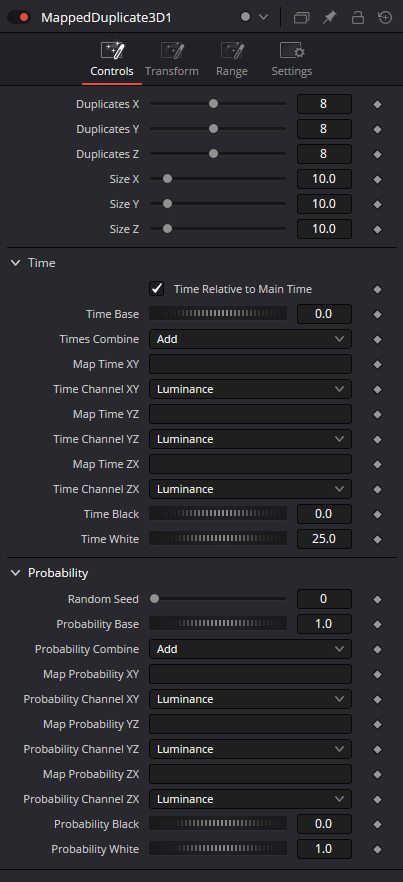Click the Random Seed slider handle

pos(154,599)
